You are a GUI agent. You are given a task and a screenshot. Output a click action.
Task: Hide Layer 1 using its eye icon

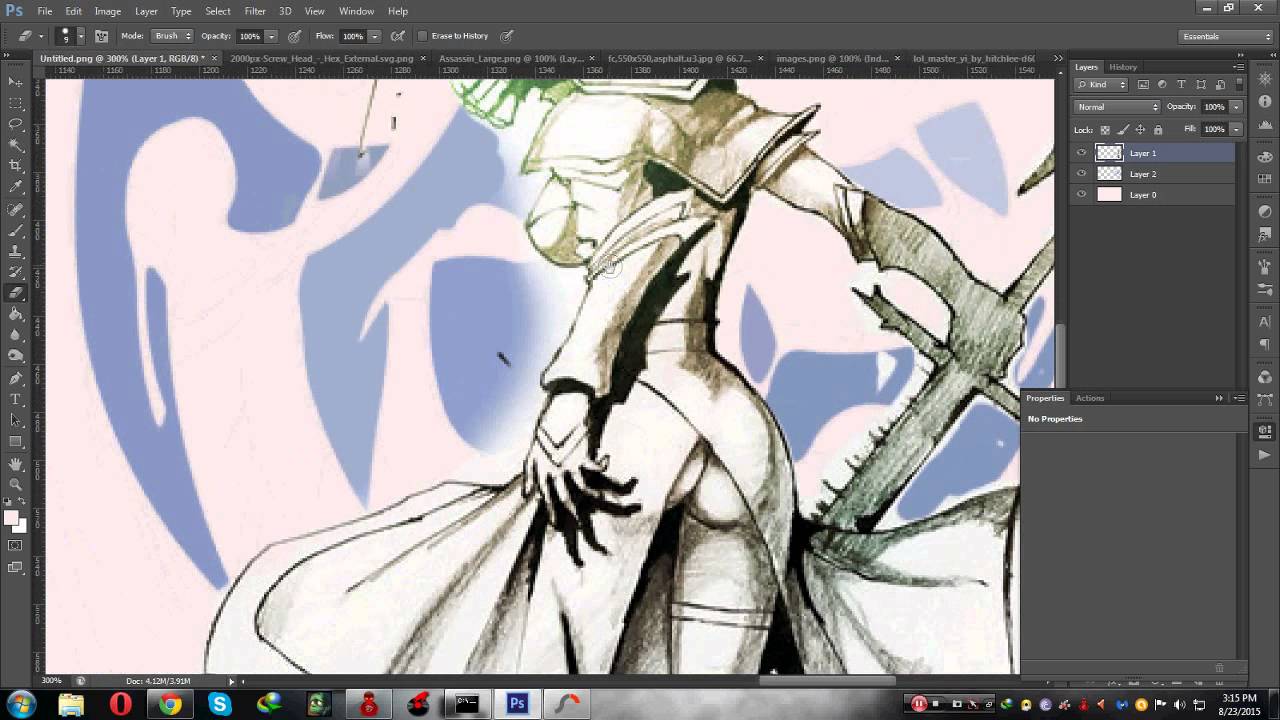[1081, 153]
